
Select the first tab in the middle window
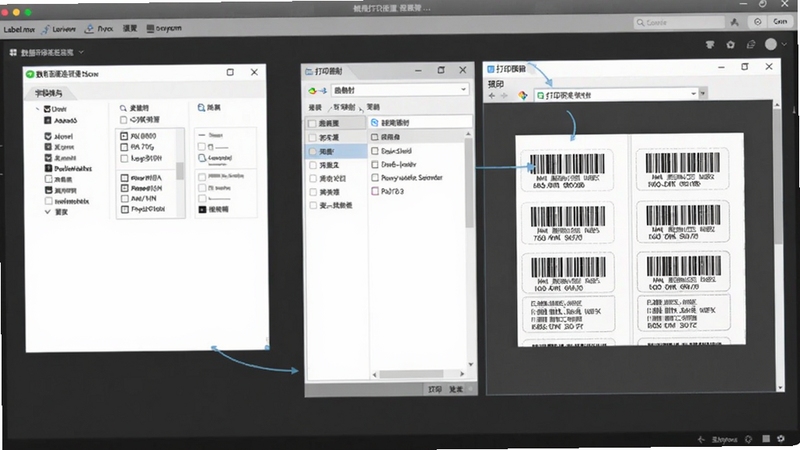(315, 107)
